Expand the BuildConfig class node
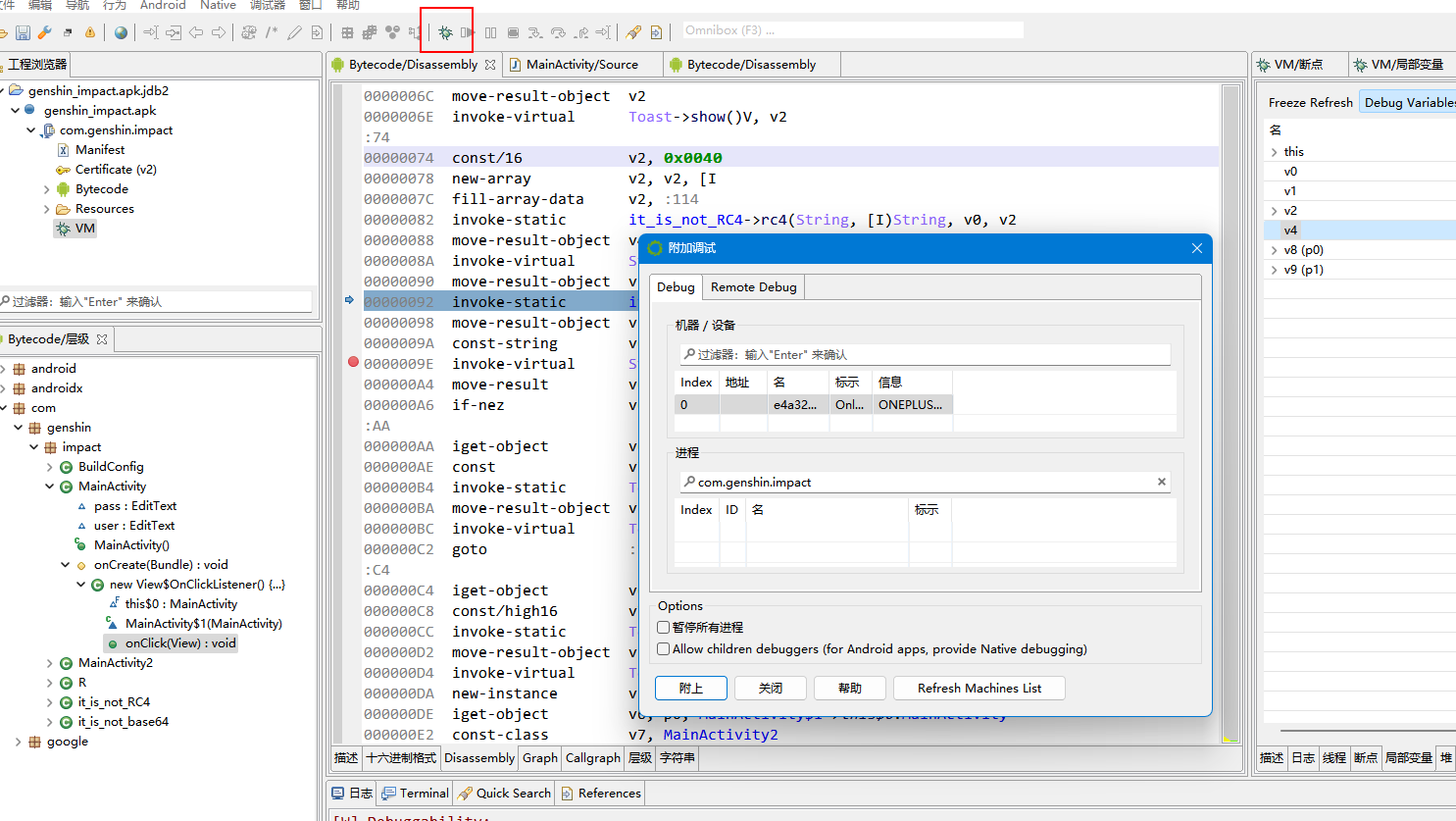Viewport: 1456px width, 821px height. (50, 467)
